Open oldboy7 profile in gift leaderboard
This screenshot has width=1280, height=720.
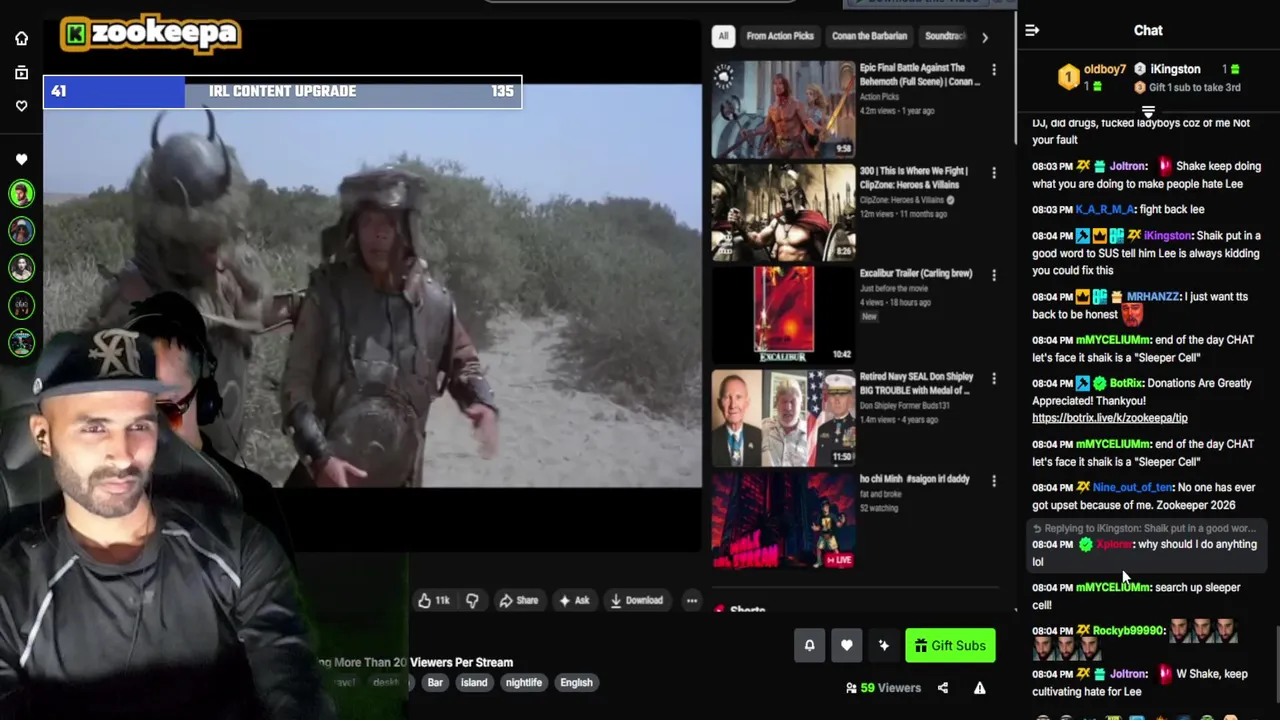tap(1105, 69)
